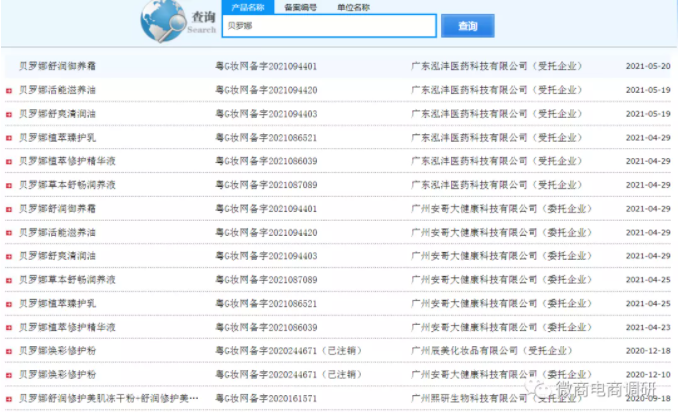Screen dimensions: 685x412
Task: Open 贝罗娜植萃臻护乳 dated 2021-04-25
Action: point(57,303)
